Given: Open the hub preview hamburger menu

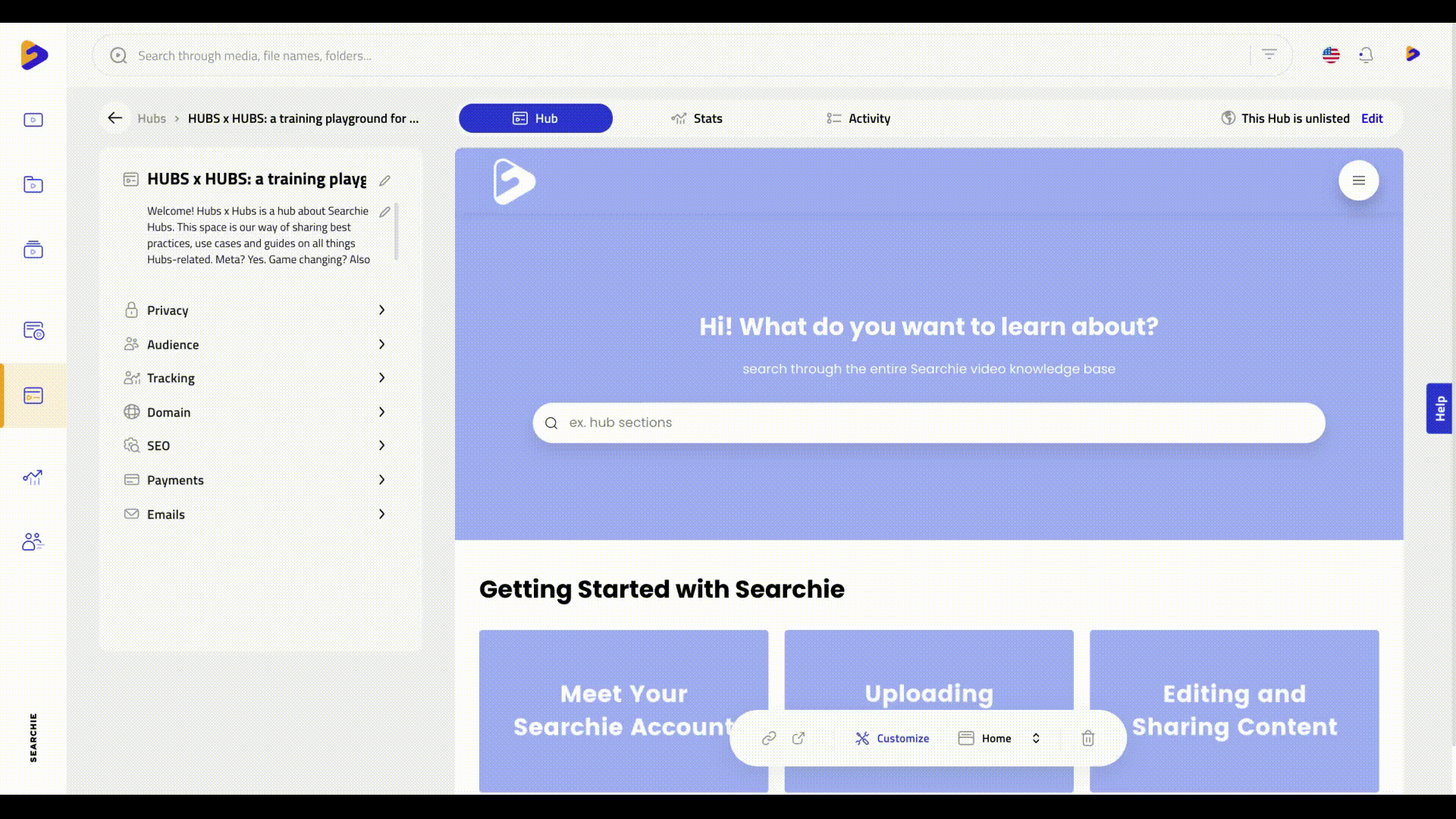Looking at the screenshot, I should coord(1358,180).
